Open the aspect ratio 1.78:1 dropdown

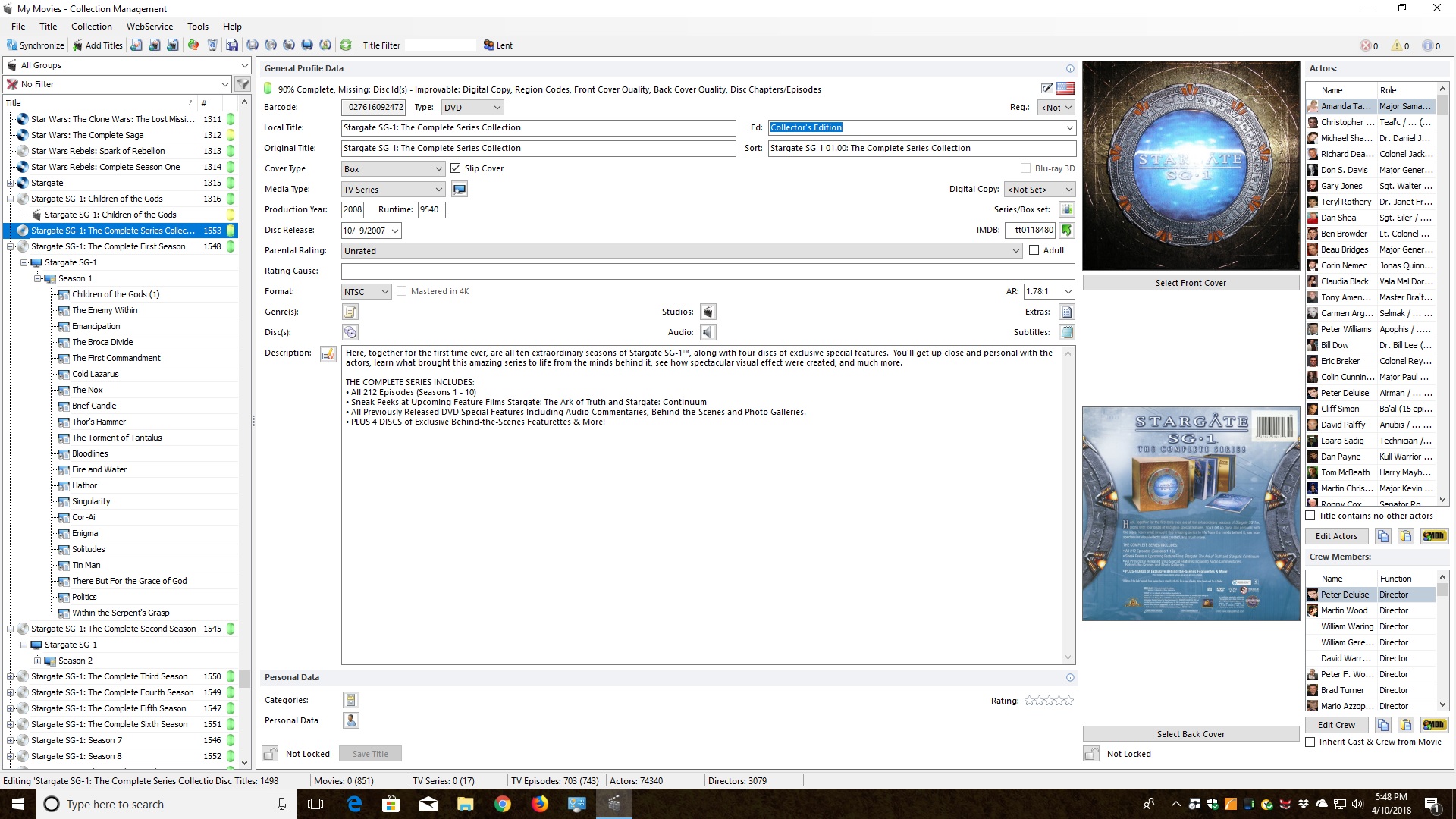pos(1050,291)
